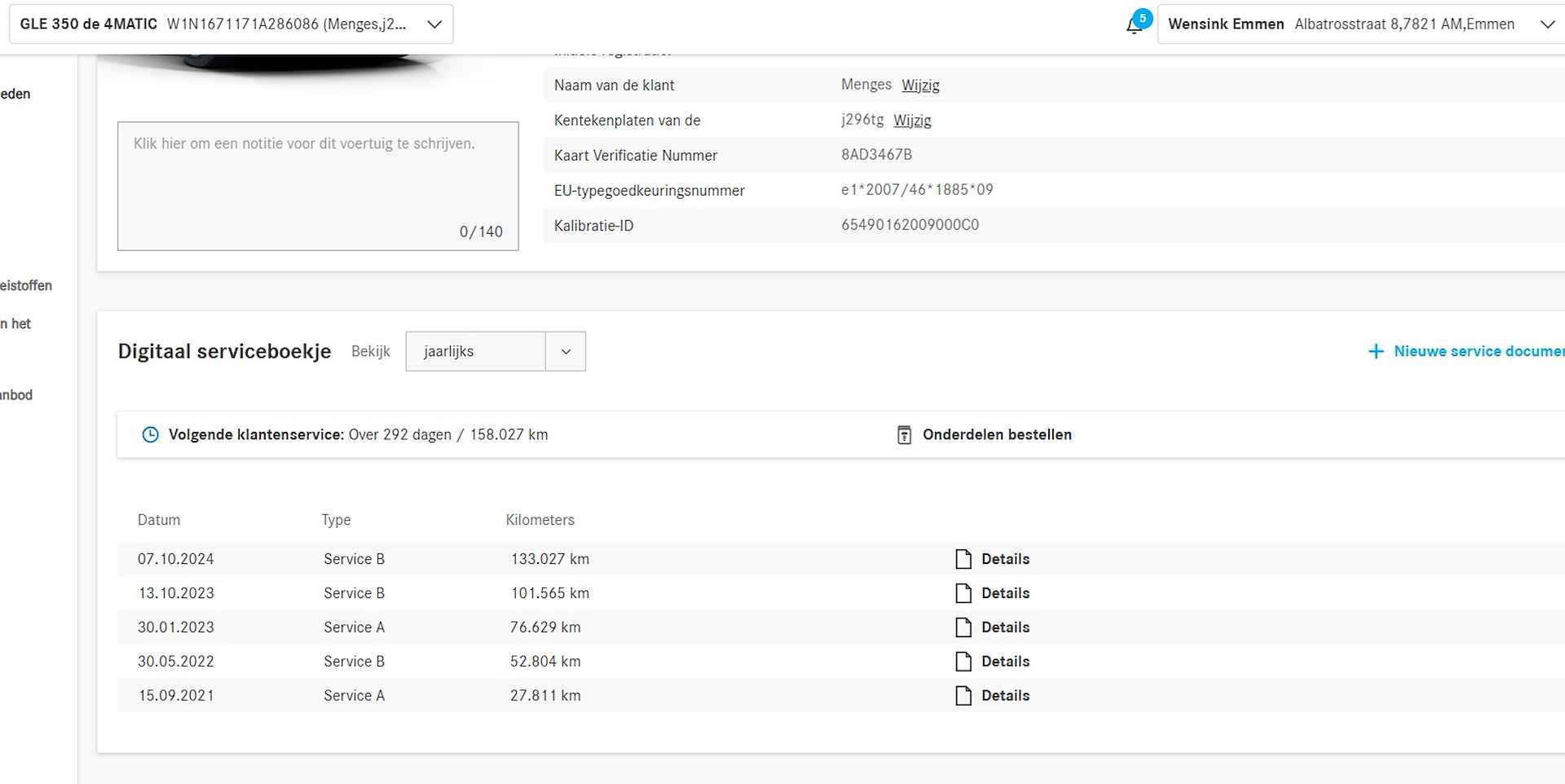The image size is (1565, 784).
Task: Open Details for the 101.565 km service
Action: click(x=1005, y=593)
